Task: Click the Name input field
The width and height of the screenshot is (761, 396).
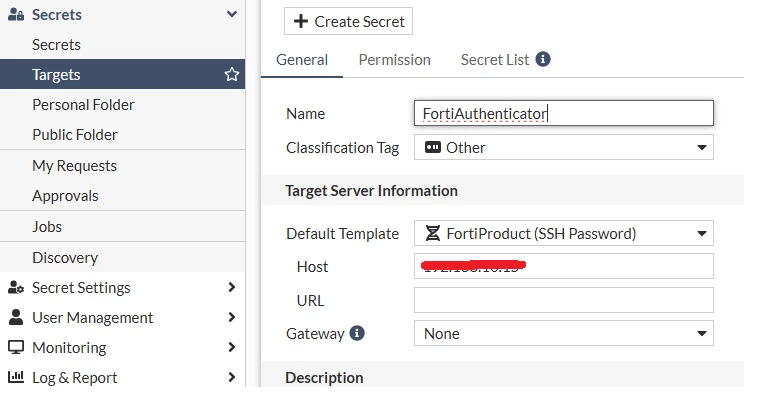Action: 563,113
